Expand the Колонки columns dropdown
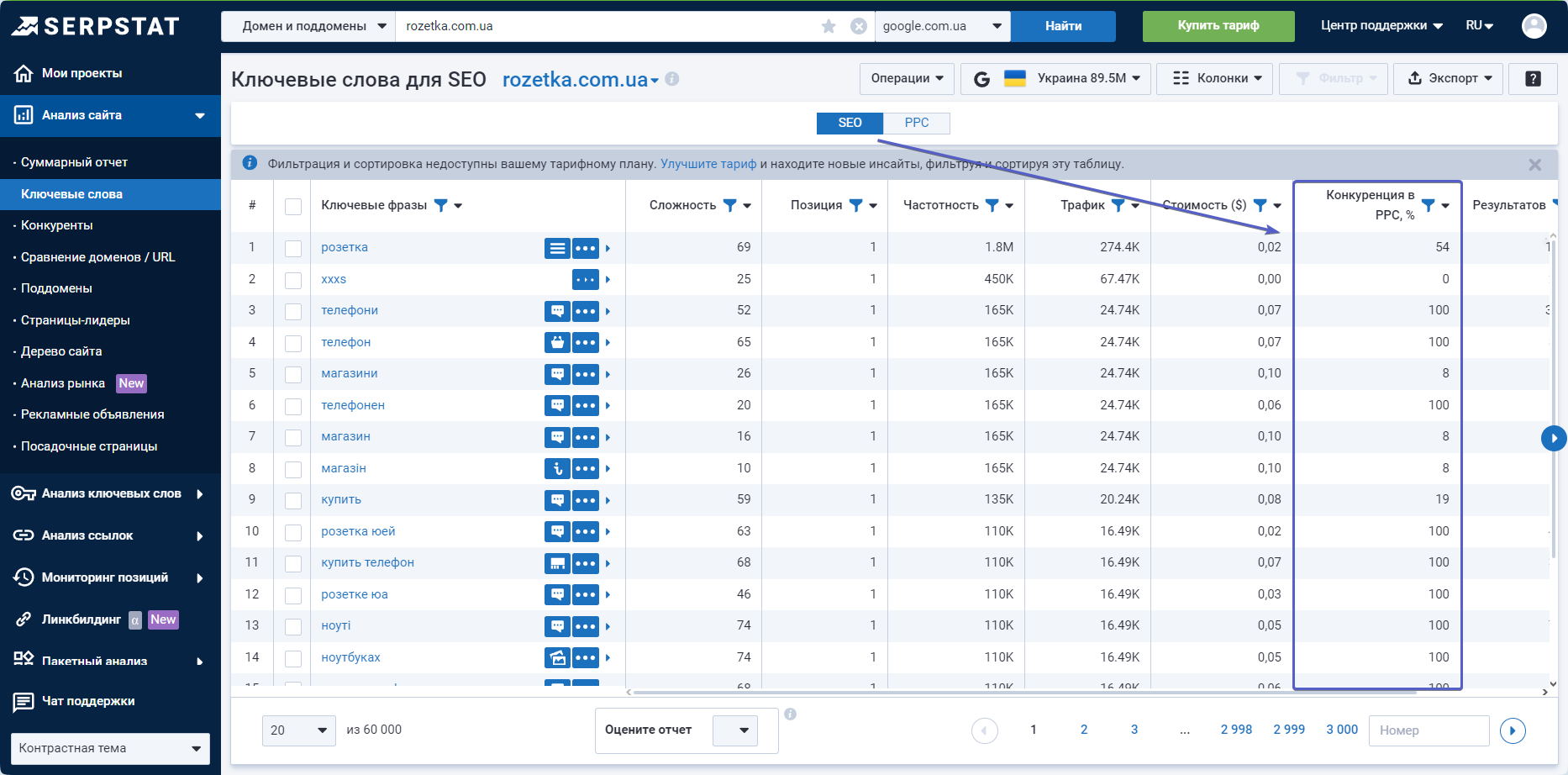Viewport: 1568px width, 775px height. (1214, 78)
